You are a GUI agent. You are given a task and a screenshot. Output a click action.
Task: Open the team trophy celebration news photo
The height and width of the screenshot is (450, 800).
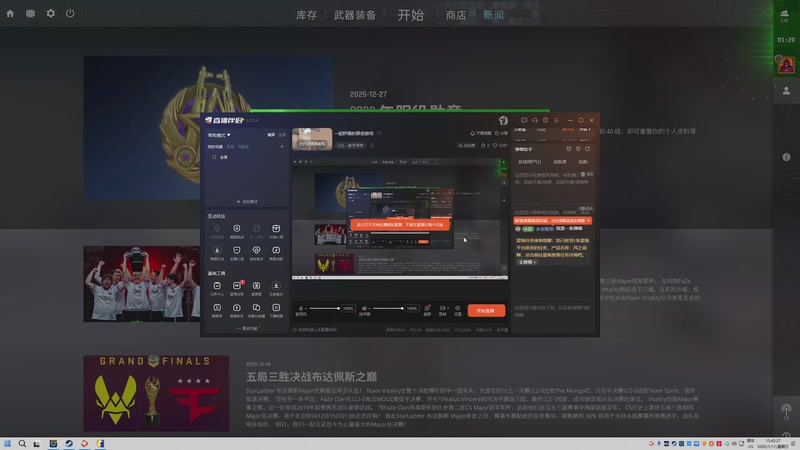tap(141, 284)
